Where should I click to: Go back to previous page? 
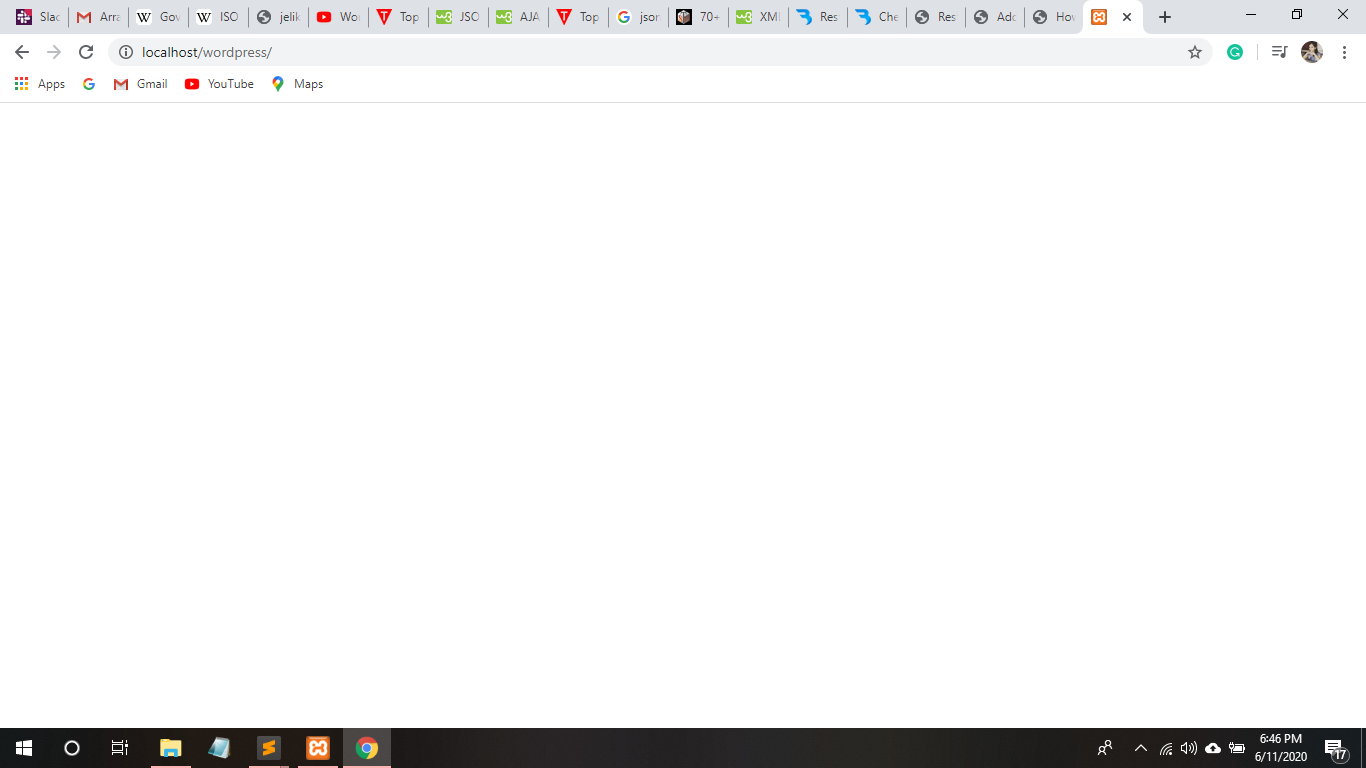(22, 52)
